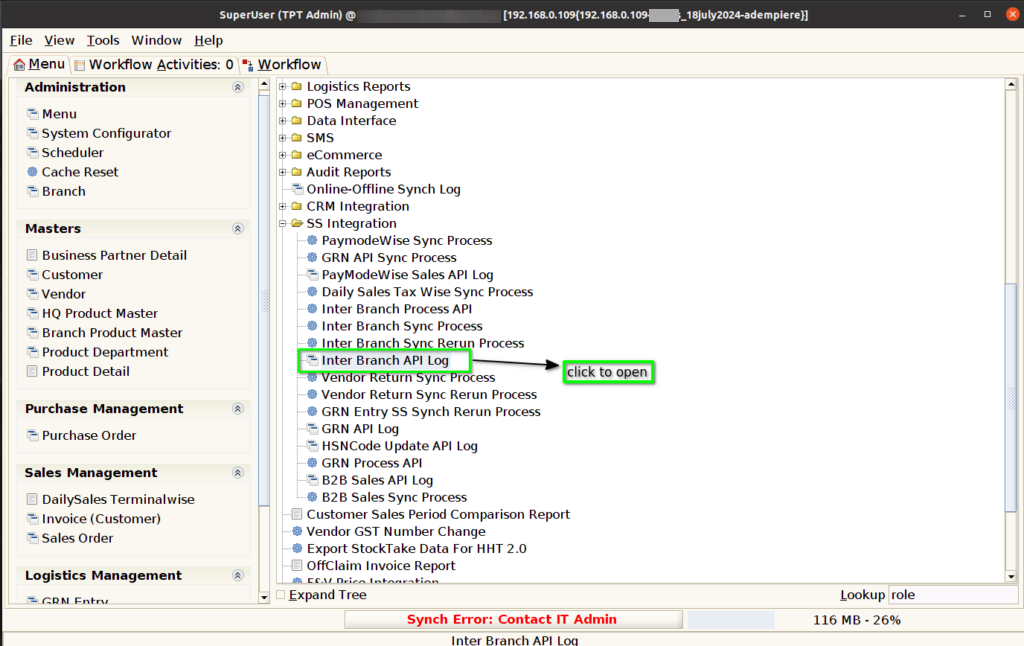Image resolution: width=1024 pixels, height=646 pixels.
Task: Switch to the Workflow Activities tab
Action: [154, 65]
